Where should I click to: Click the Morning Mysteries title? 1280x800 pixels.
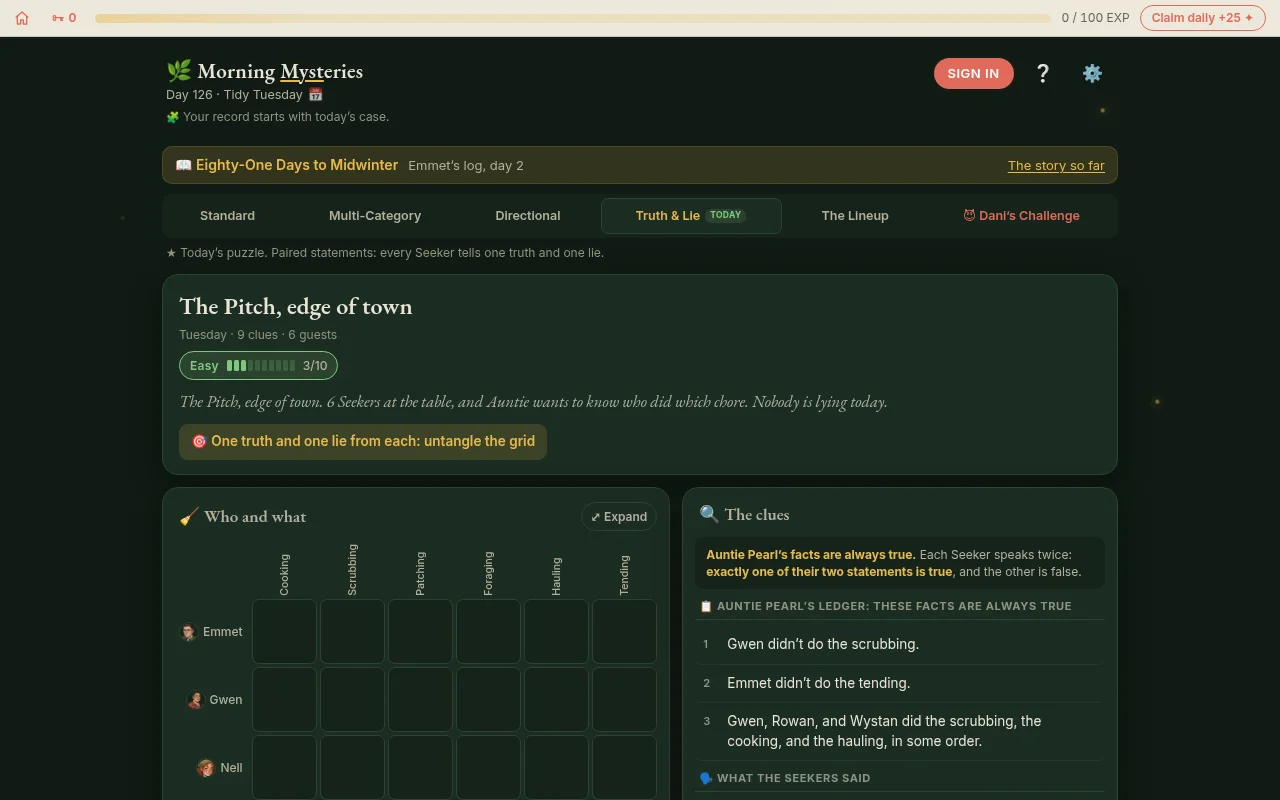264,71
